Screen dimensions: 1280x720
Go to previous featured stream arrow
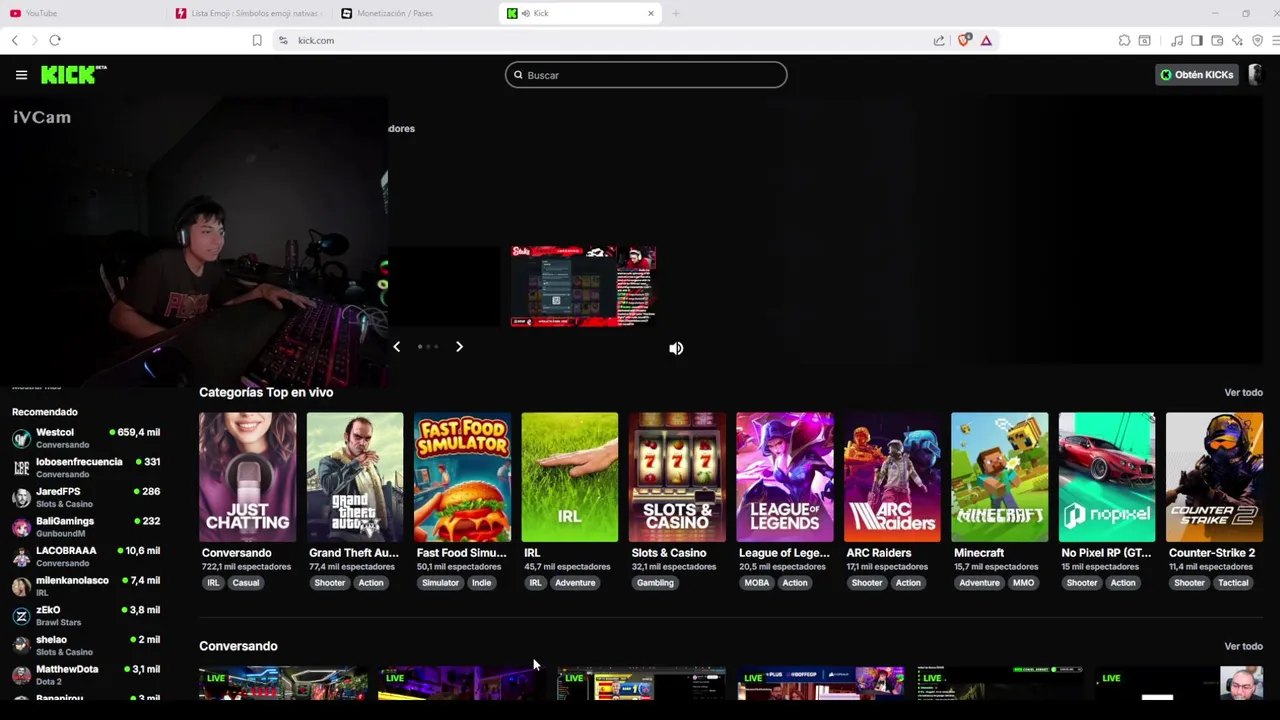396,347
